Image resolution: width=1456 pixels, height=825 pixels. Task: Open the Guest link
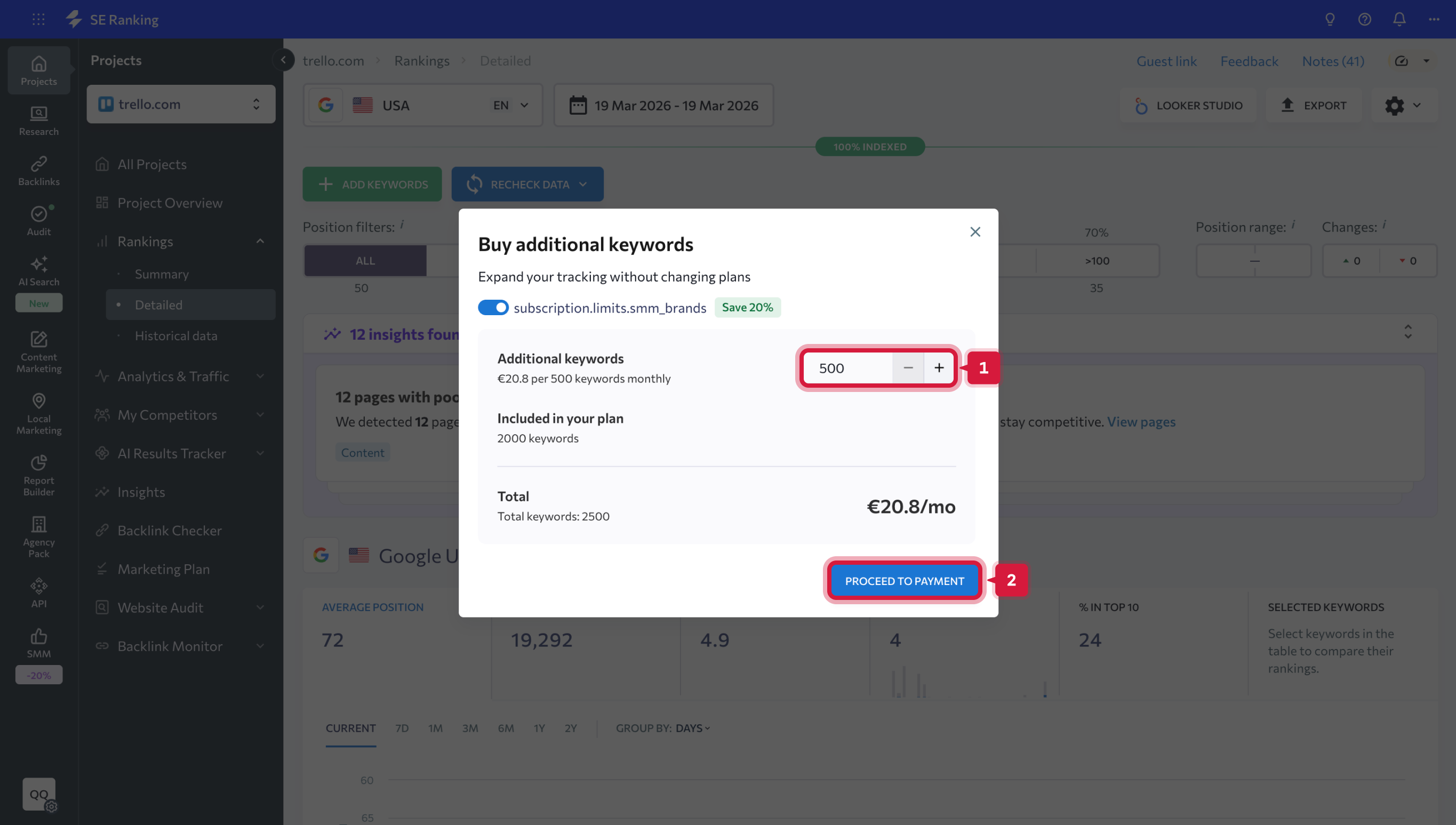[1166, 61]
